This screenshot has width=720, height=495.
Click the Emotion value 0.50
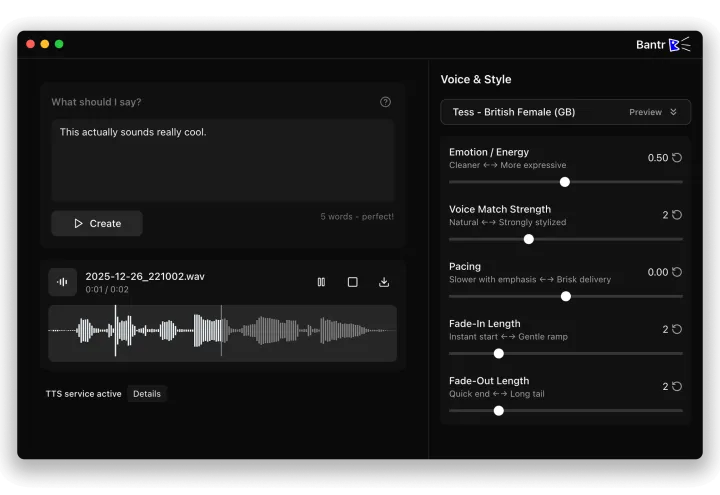658,158
